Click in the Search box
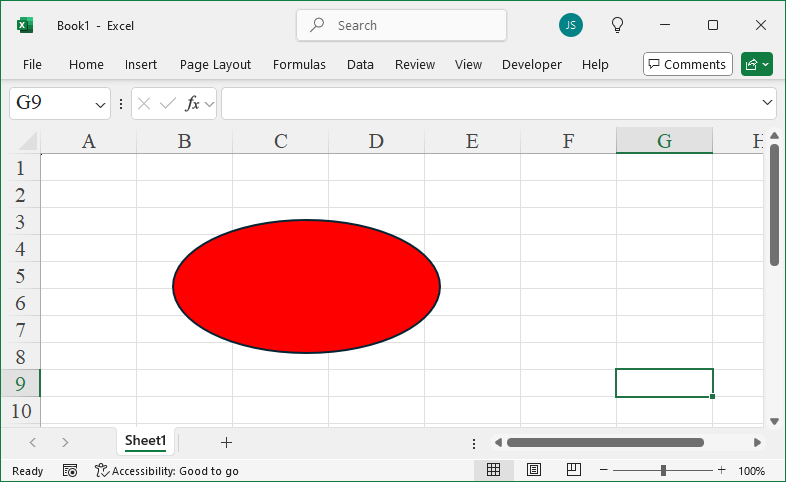 (x=402, y=25)
